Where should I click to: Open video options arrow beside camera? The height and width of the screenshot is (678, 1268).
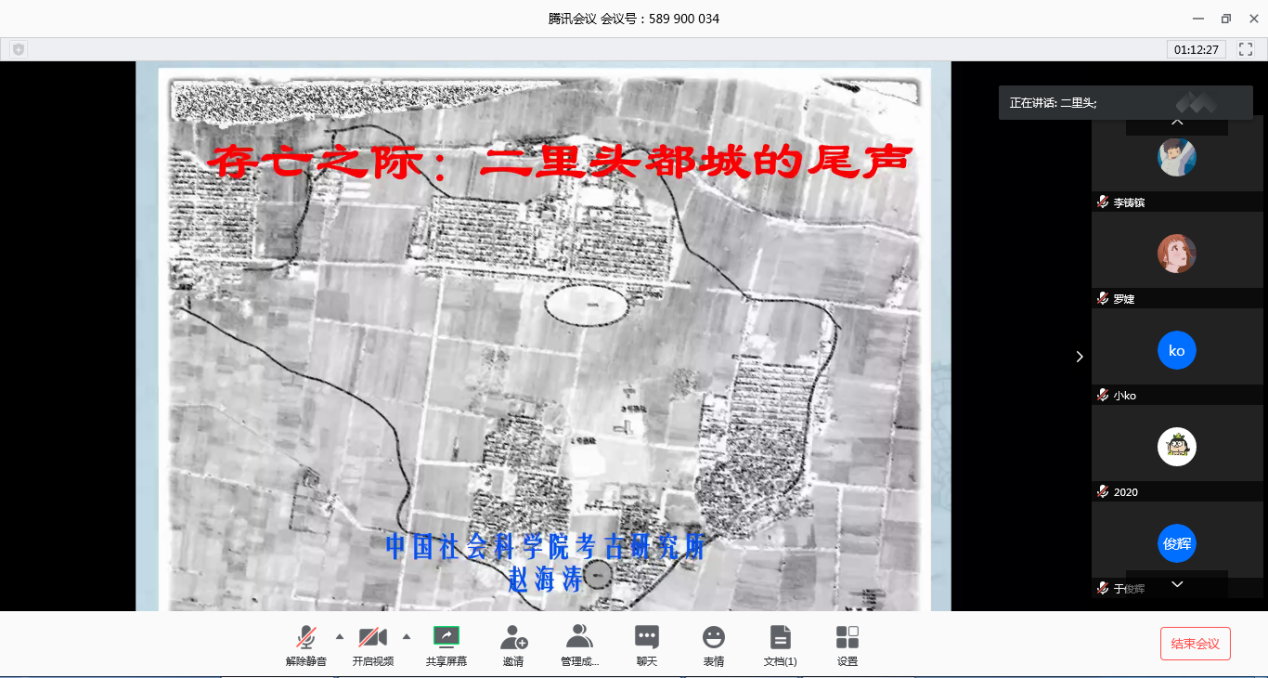tap(406, 636)
